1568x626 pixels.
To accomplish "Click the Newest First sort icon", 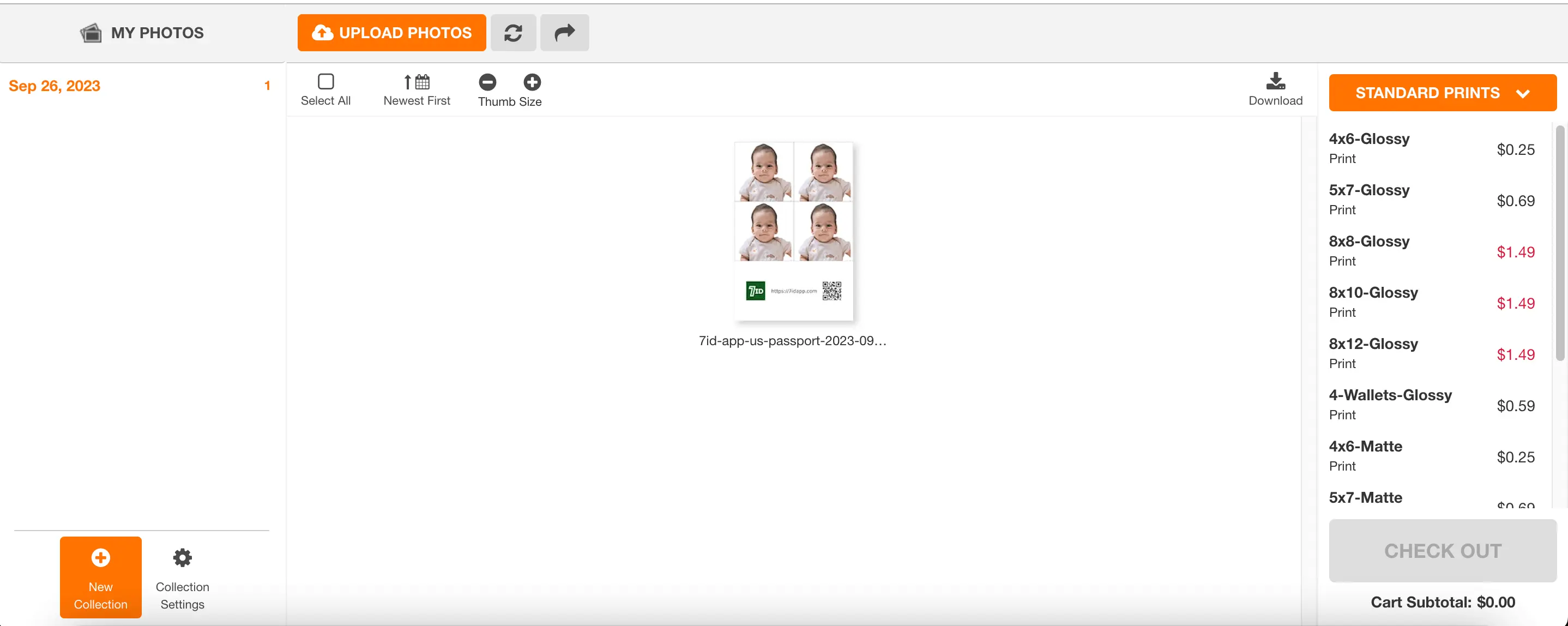I will [417, 82].
